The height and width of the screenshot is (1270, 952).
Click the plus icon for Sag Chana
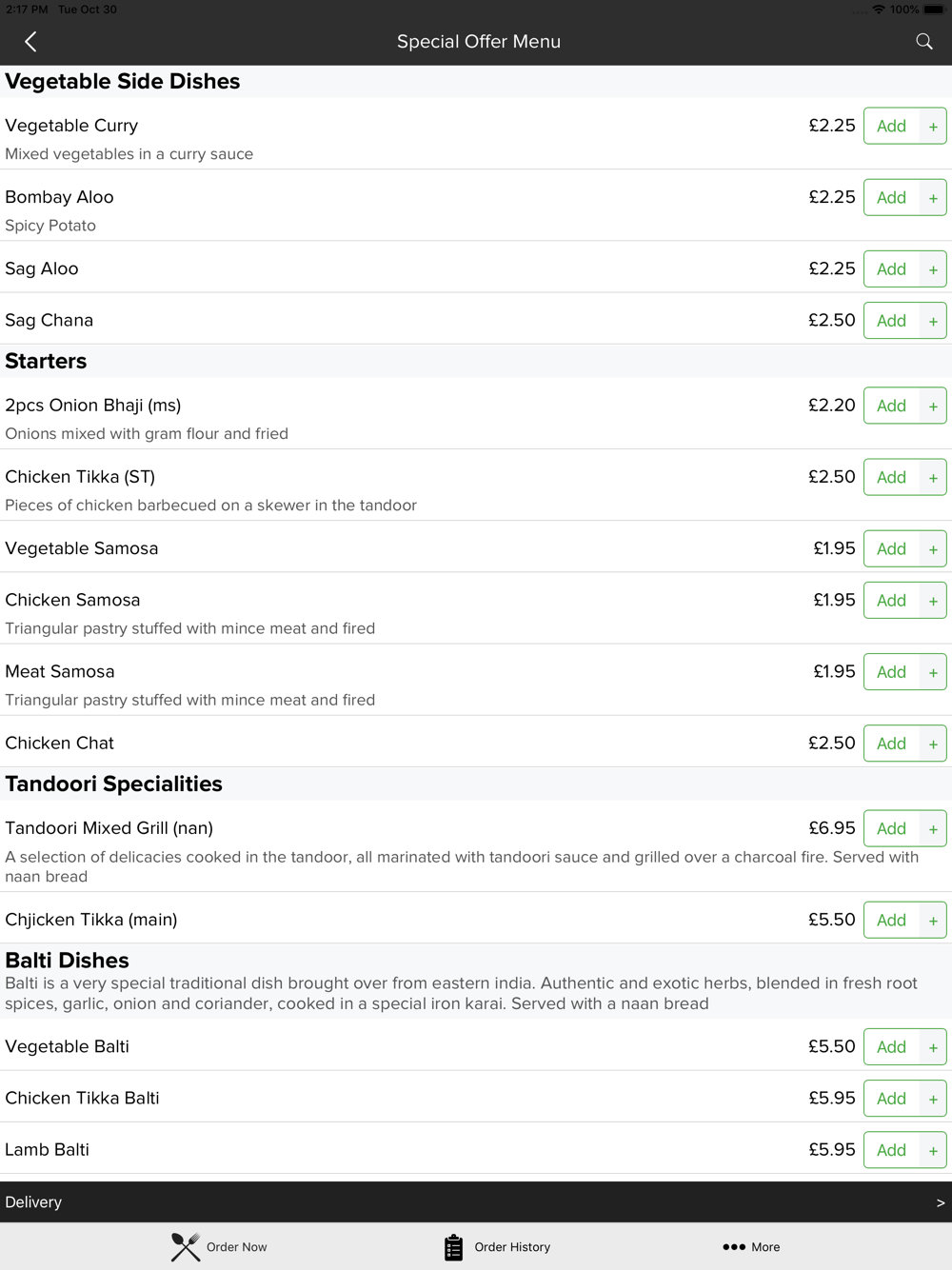pyautogui.click(x=933, y=321)
